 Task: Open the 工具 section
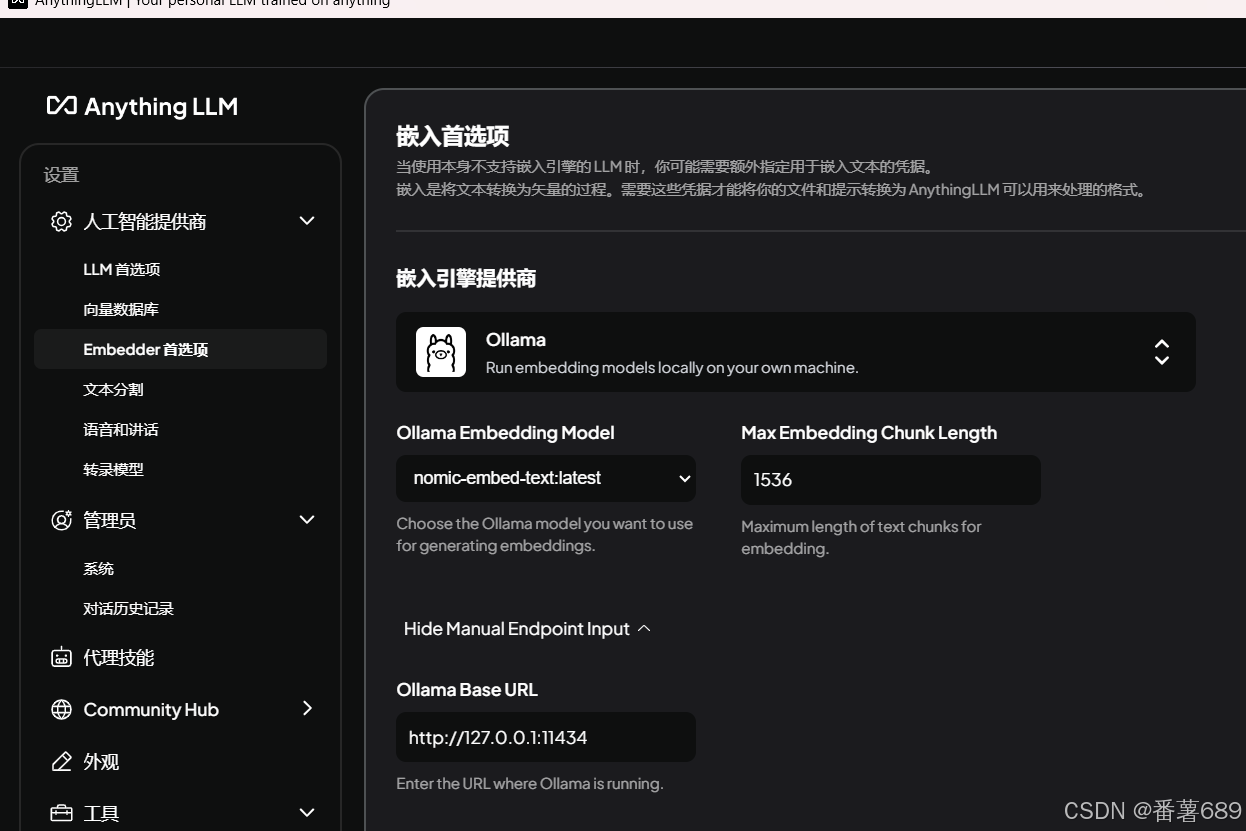coord(101,813)
